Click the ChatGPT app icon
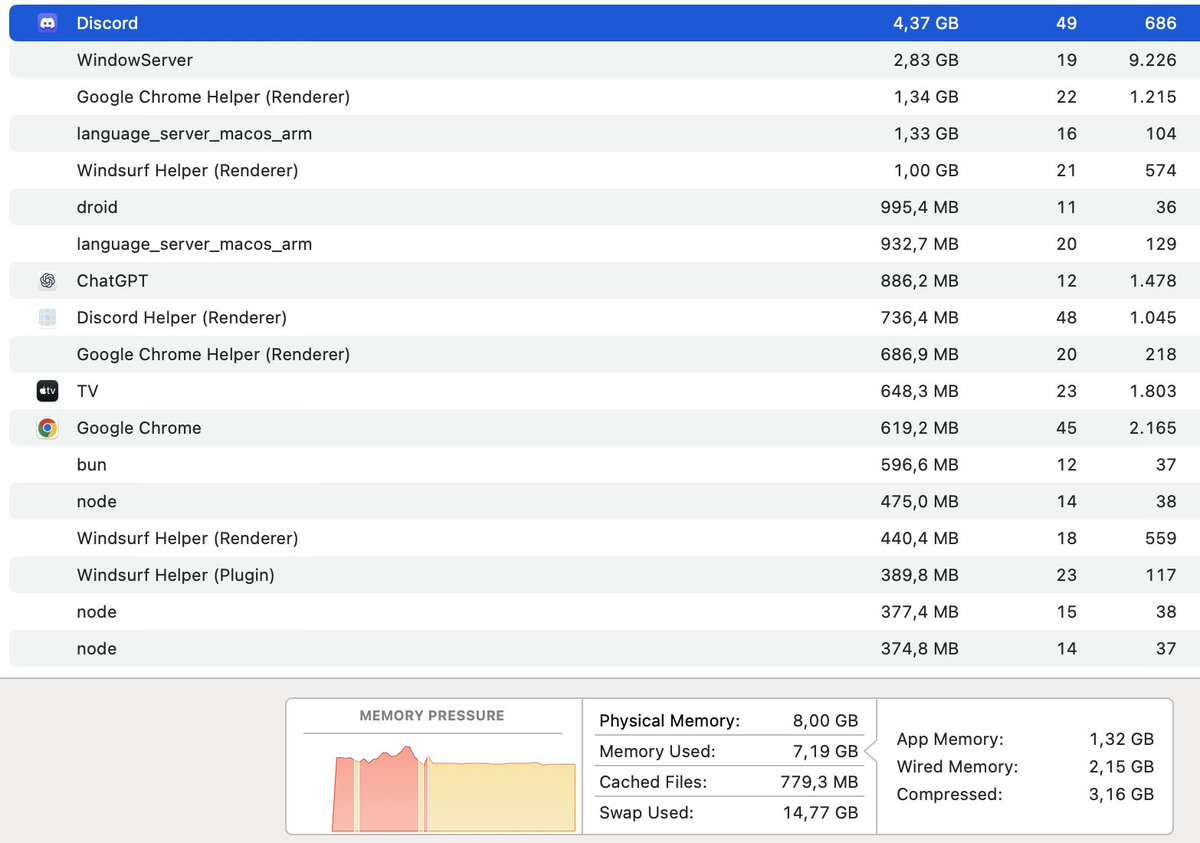 click(x=47, y=281)
